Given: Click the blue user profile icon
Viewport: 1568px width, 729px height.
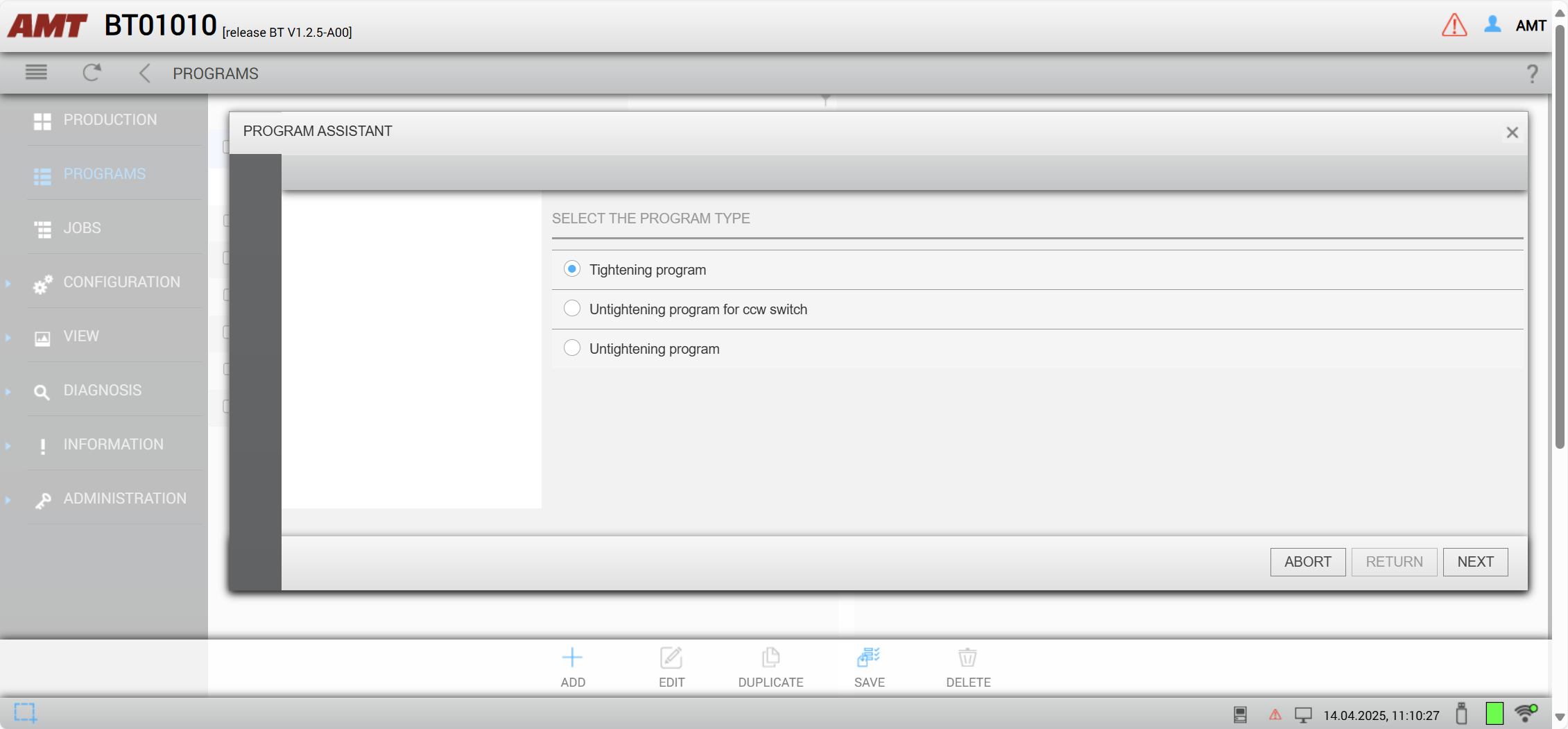Looking at the screenshot, I should point(1492,24).
